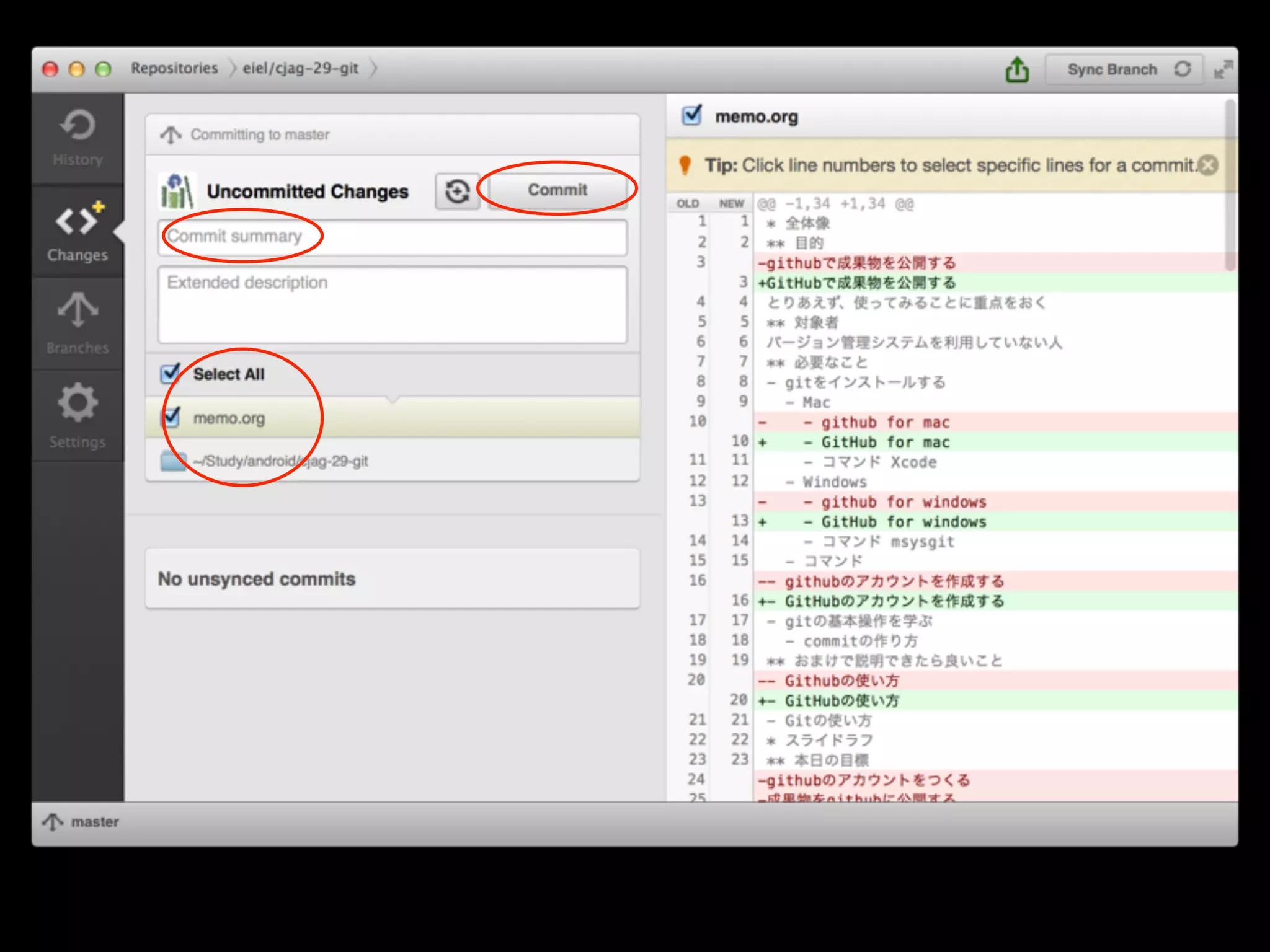The width and height of the screenshot is (1270, 952).
Task: Dismiss the tip banner with X
Action: pos(1209,165)
